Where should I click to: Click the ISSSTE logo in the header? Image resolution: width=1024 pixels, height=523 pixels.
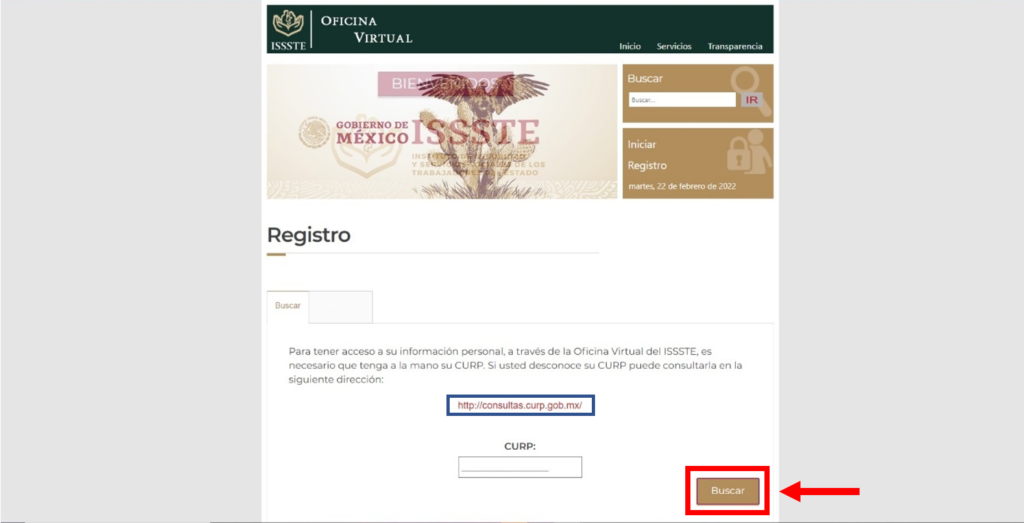pos(288,30)
